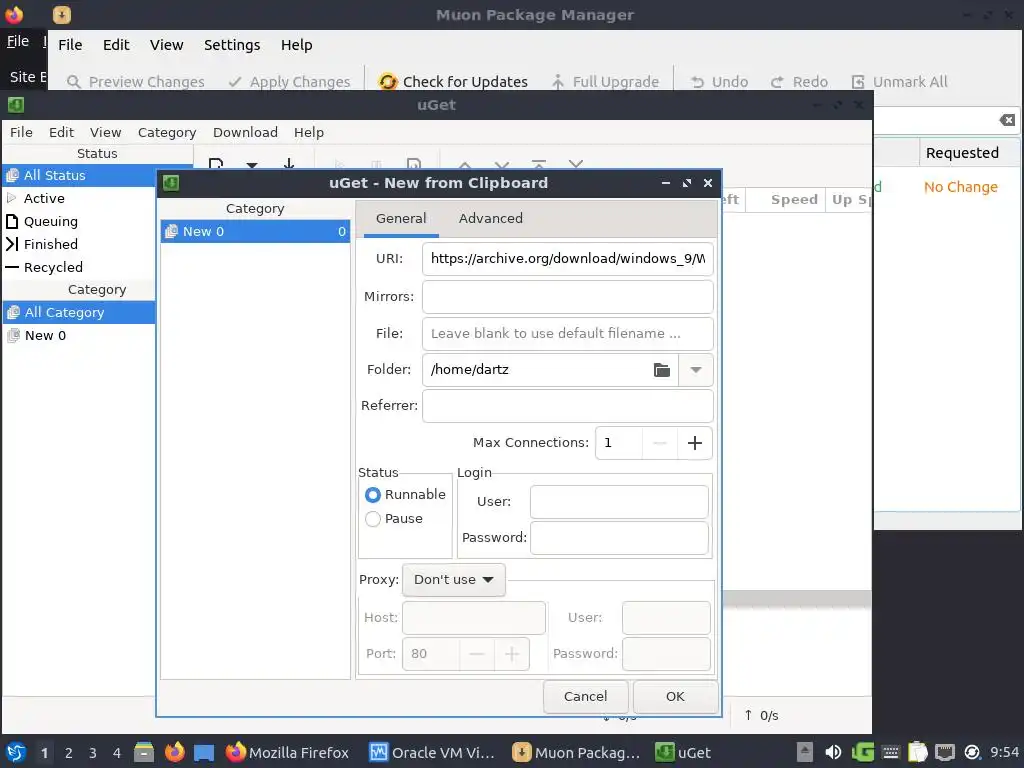Click the uGet main window title icon
Screen dimensions: 1024x768
click(16, 104)
